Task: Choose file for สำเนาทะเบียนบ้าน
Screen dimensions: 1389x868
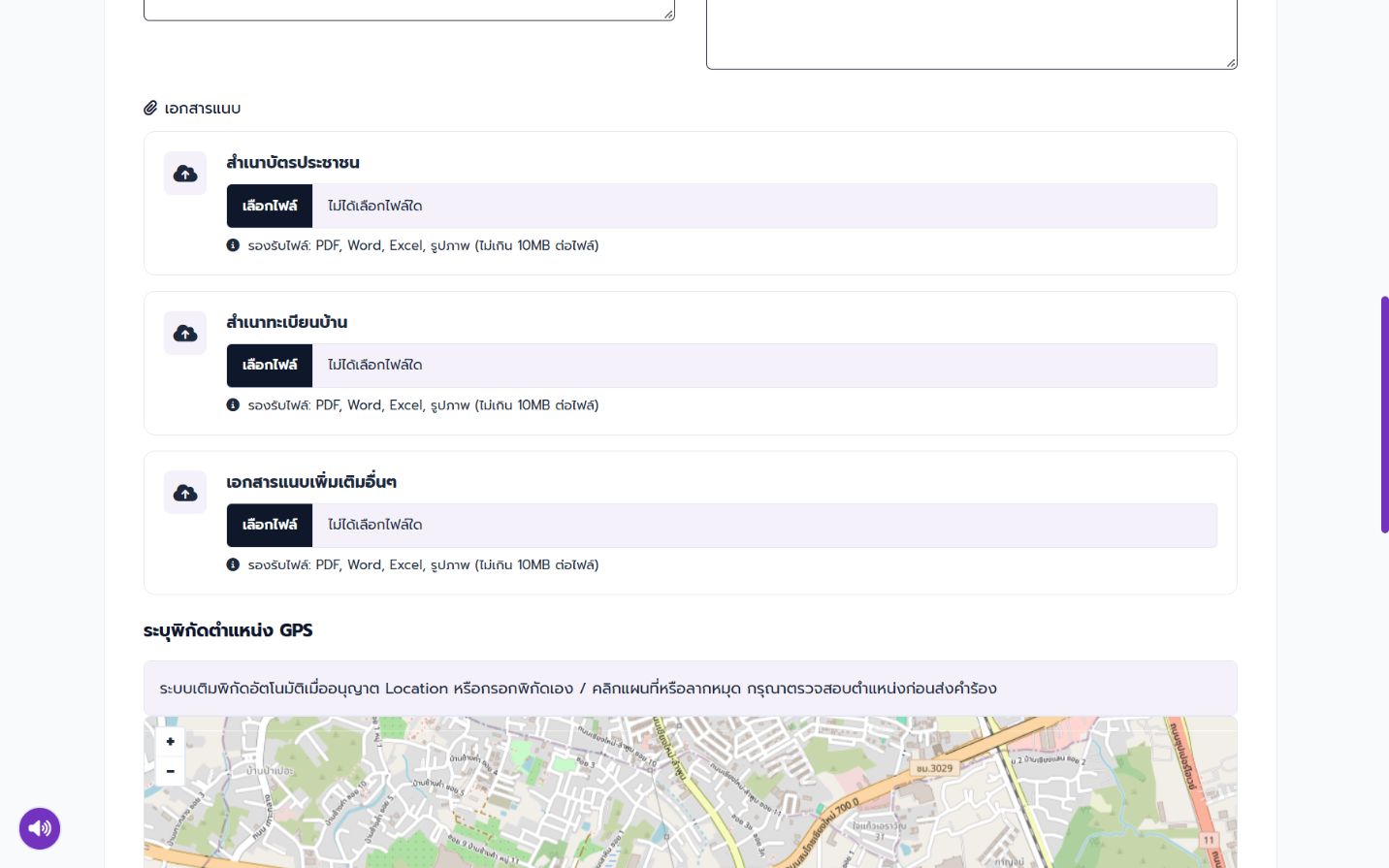Action: tap(270, 366)
